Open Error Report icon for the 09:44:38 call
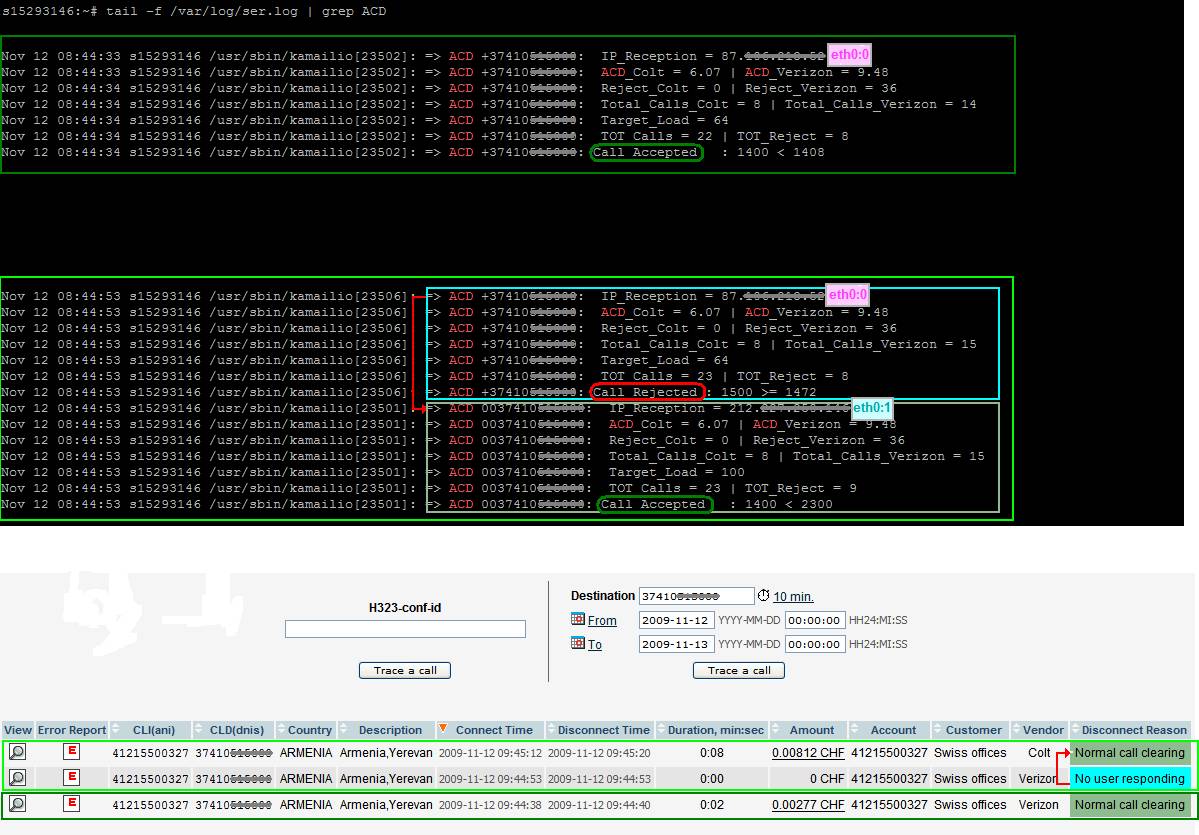Screen dimensions: 1199x835 click(71, 804)
